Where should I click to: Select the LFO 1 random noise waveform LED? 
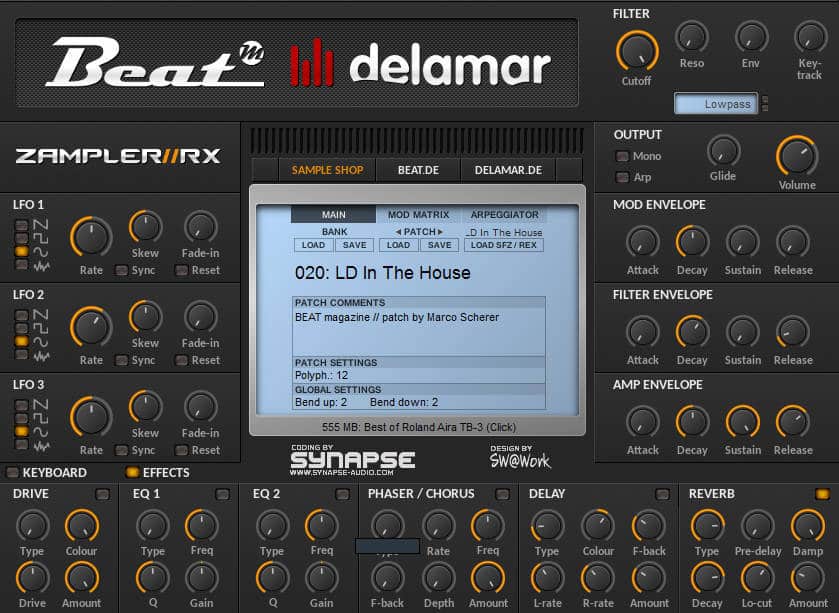tap(21, 265)
